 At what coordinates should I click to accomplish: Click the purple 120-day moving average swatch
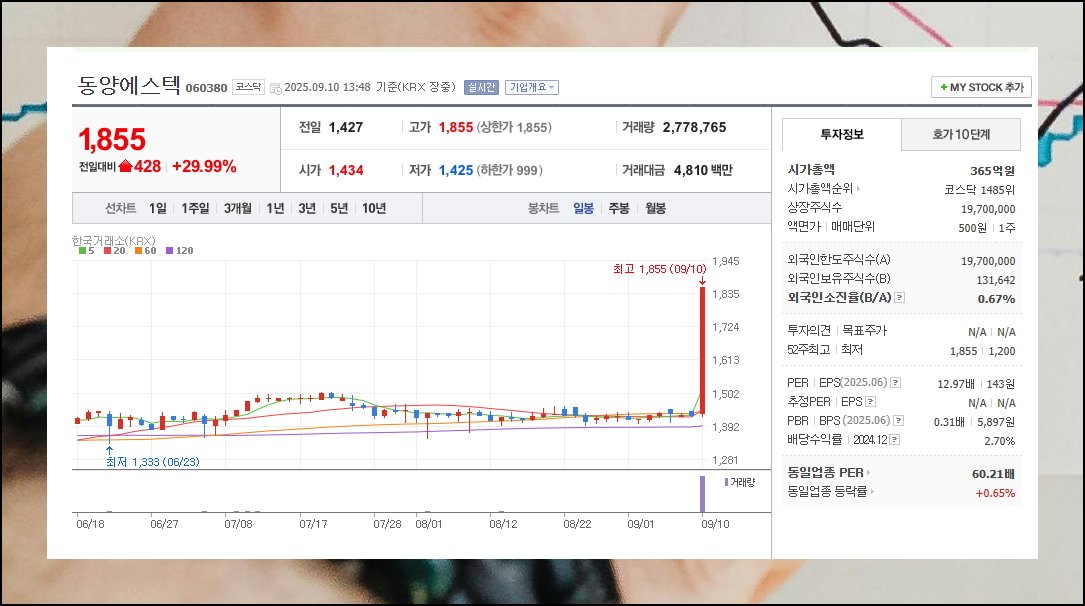pyautogui.click(x=170, y=250)
